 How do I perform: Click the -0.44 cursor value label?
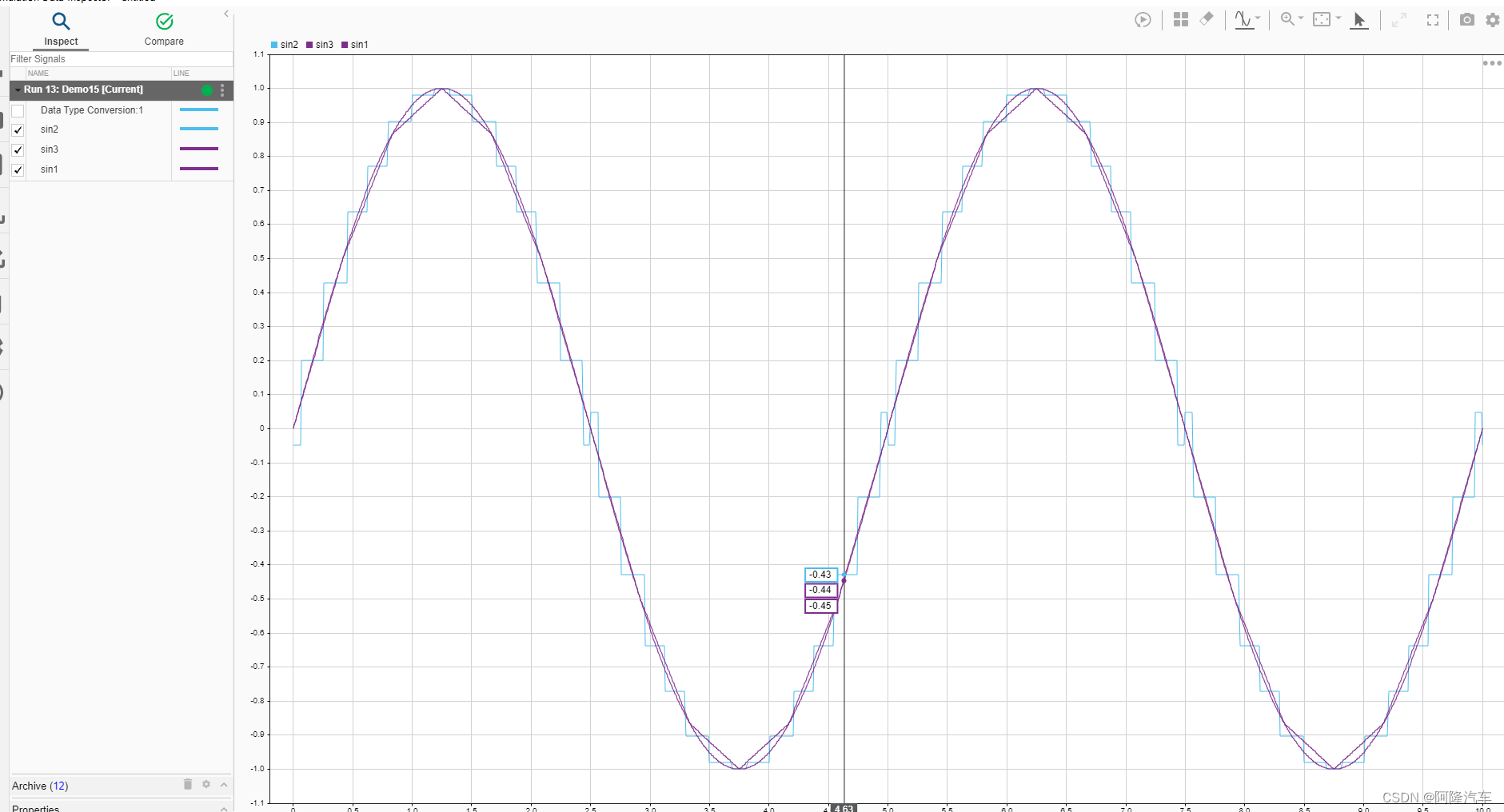click(x=820, y=590)
